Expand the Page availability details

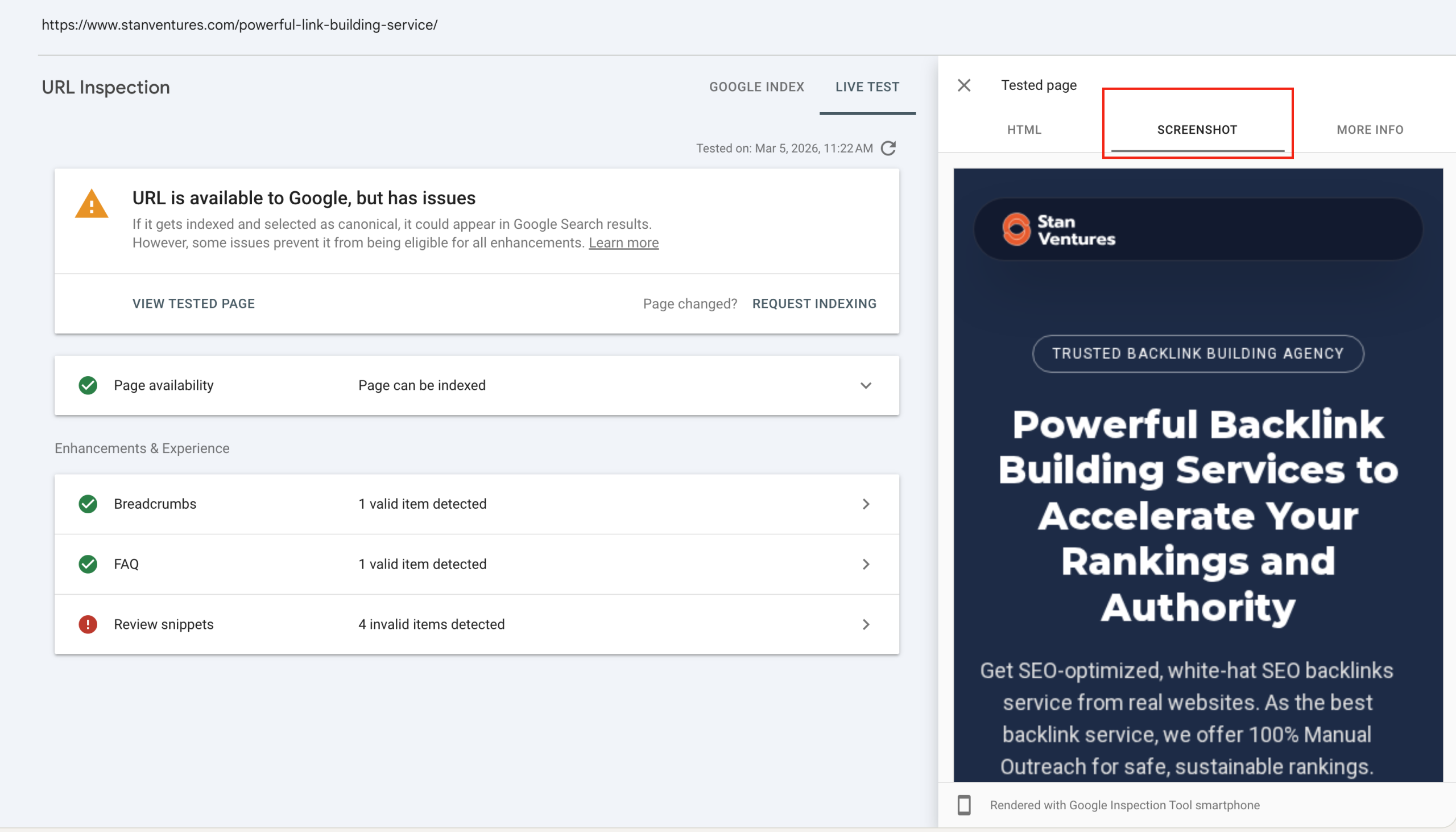click(866, 385)
